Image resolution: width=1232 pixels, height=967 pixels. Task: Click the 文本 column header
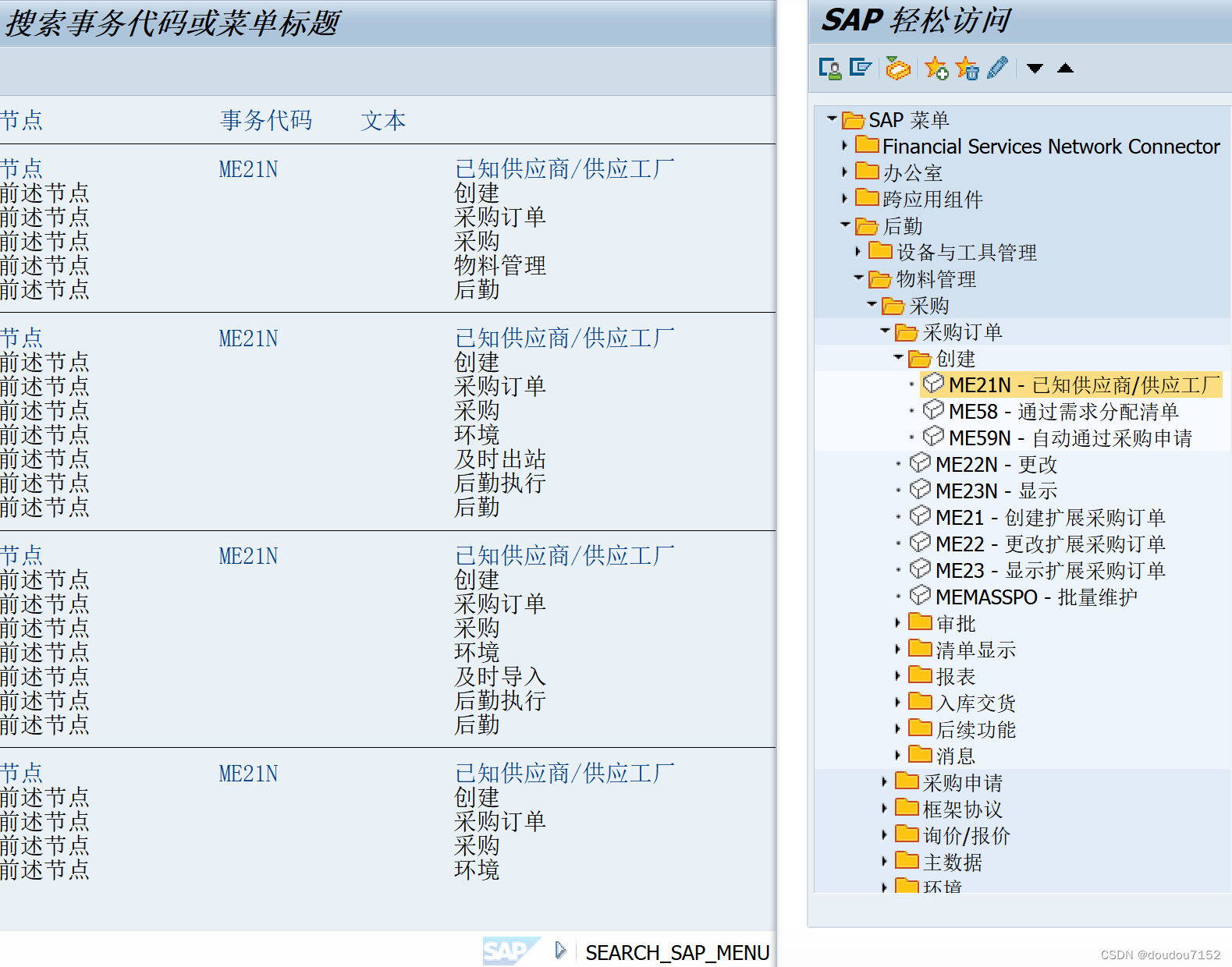(383, 120)
